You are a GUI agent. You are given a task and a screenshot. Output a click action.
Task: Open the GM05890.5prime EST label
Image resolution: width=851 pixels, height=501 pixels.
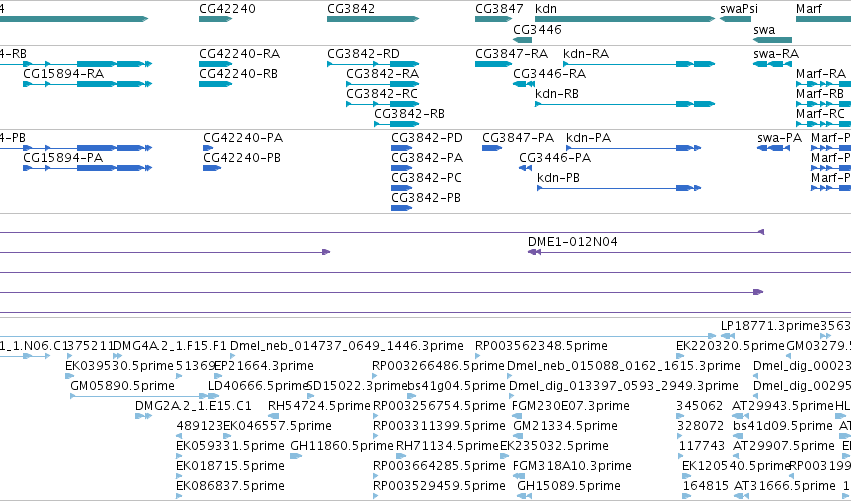(123, 385)
